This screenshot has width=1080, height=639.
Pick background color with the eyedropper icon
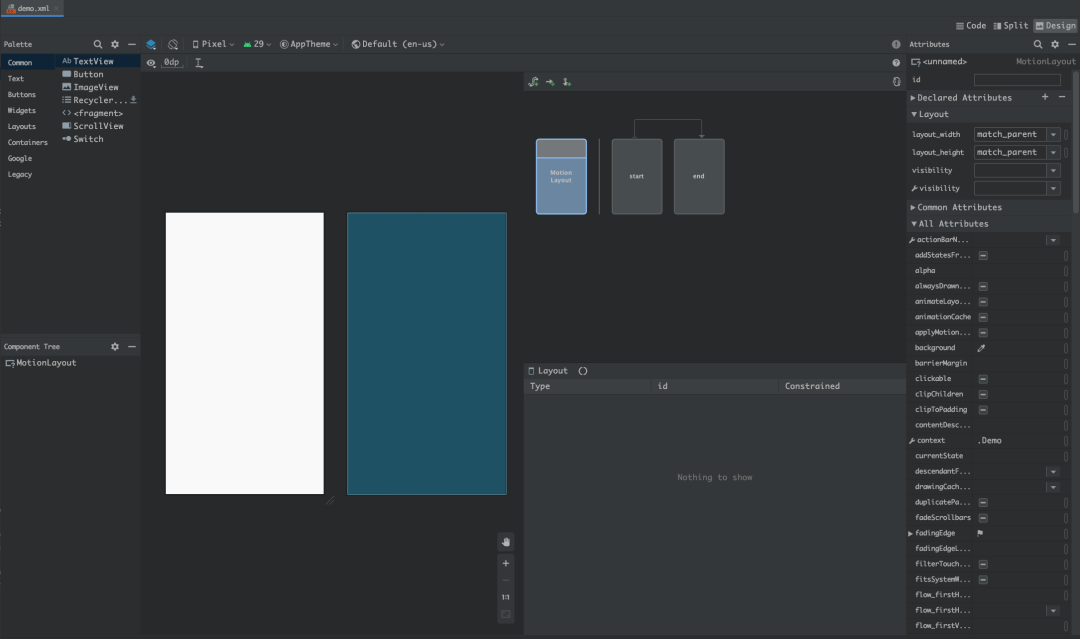(981, 348)
